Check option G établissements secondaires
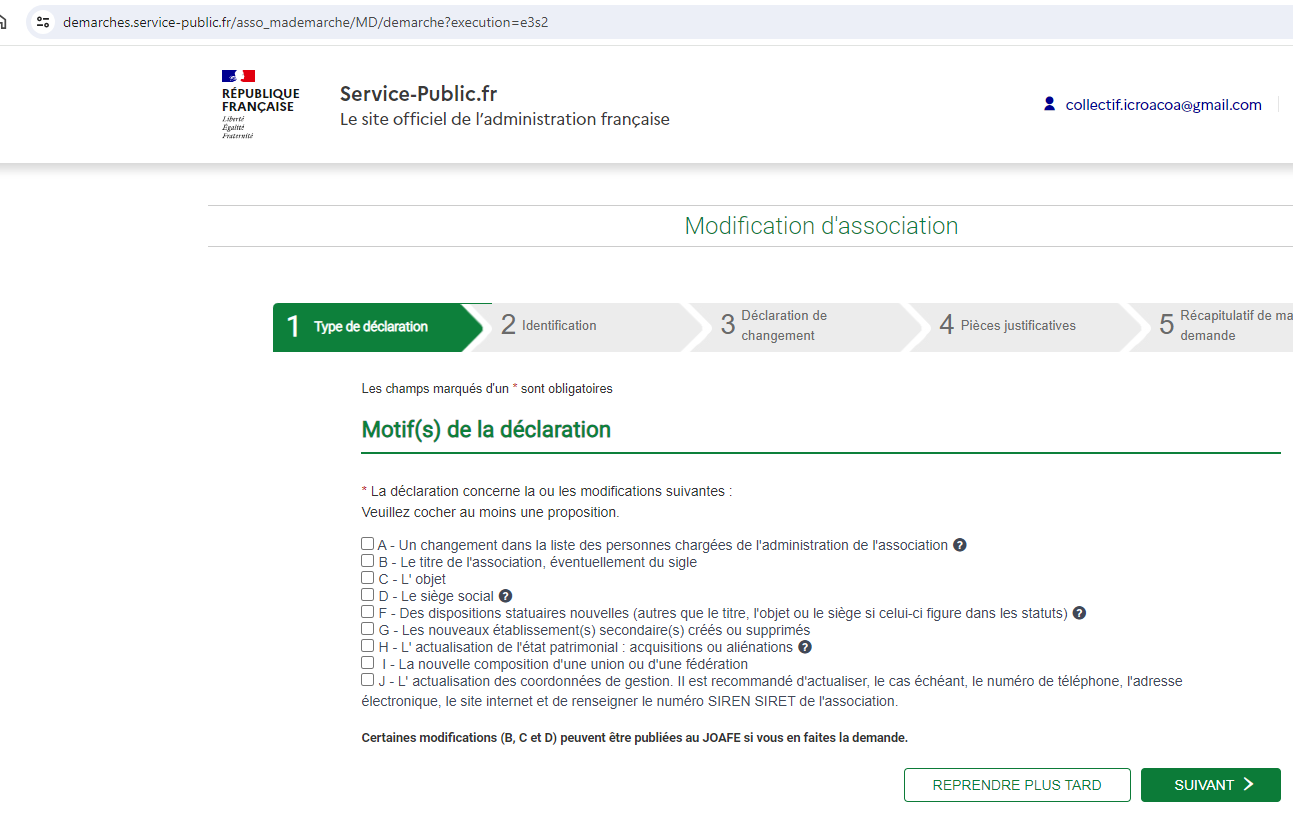The image size is (1293, 818). tap(368, 629)
